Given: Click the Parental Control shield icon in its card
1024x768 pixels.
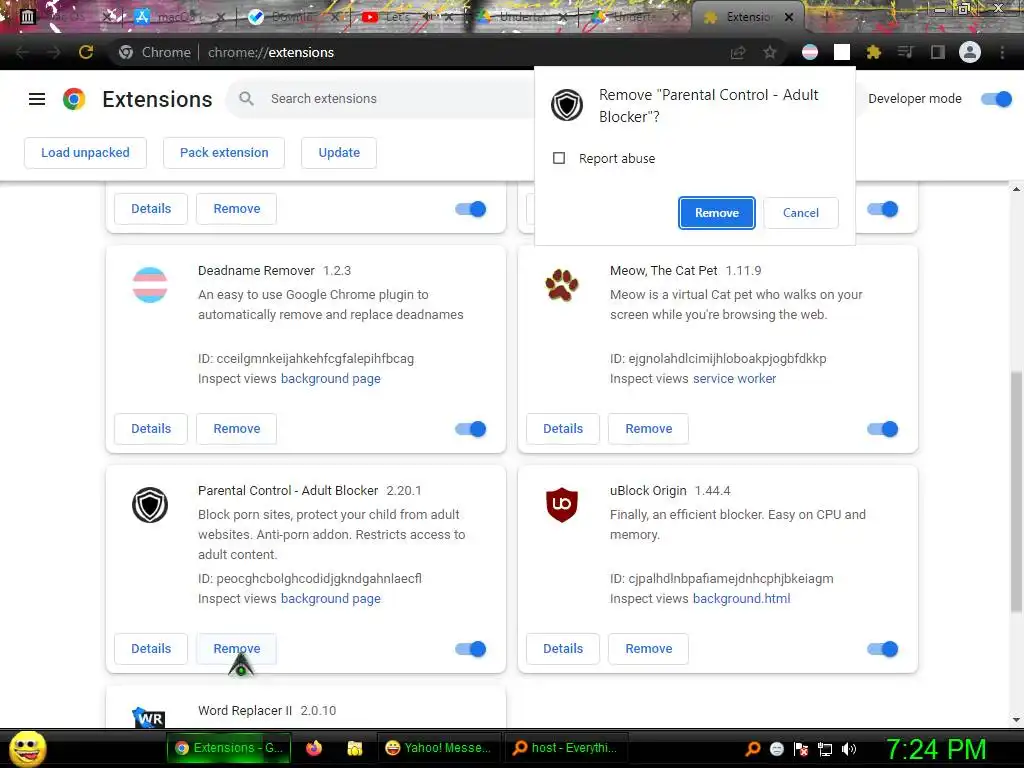Looking at the screenshot, I should pyautogui.click(x=150, y=505).
